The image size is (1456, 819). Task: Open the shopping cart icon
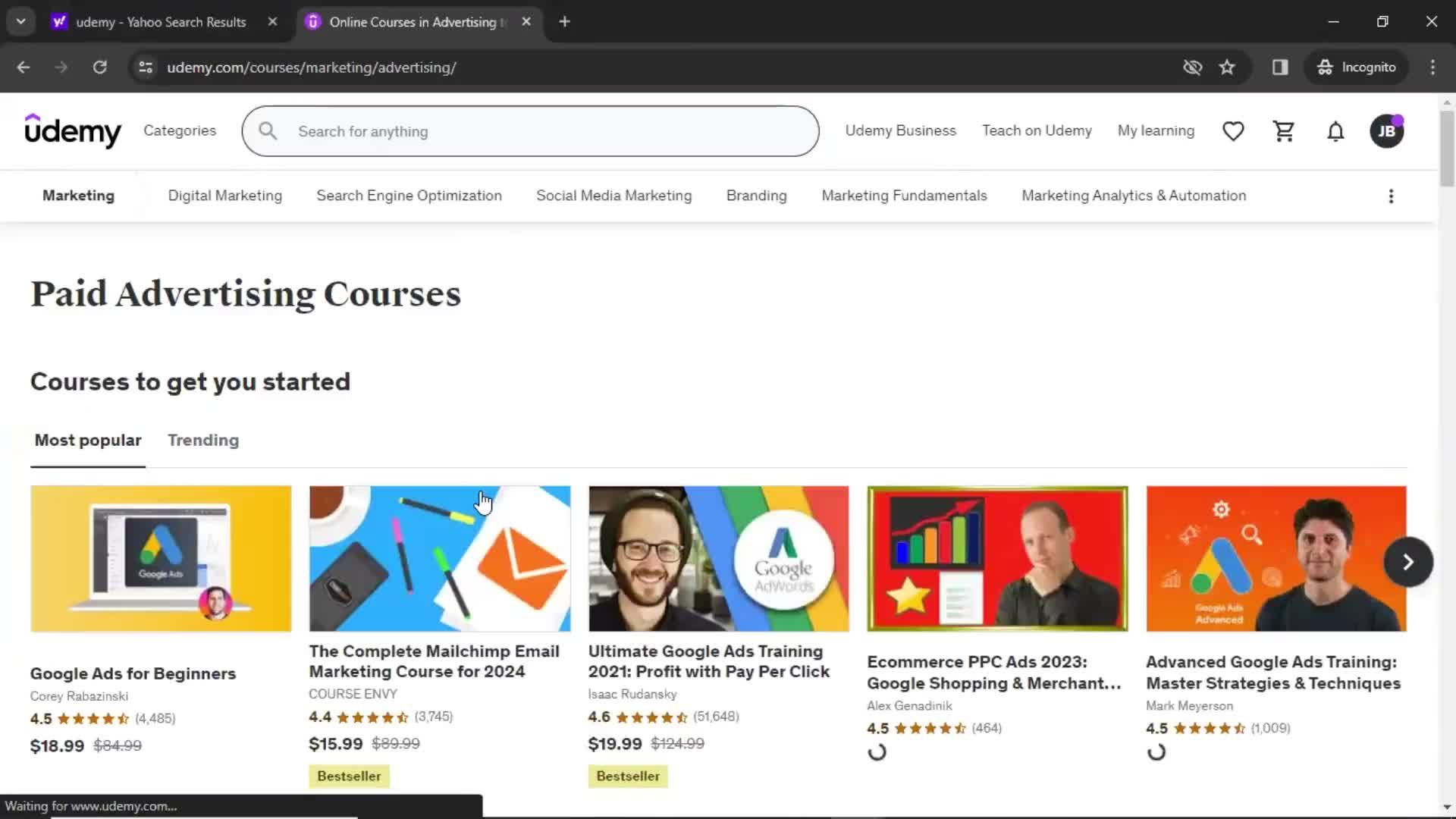click(1284, 130)
